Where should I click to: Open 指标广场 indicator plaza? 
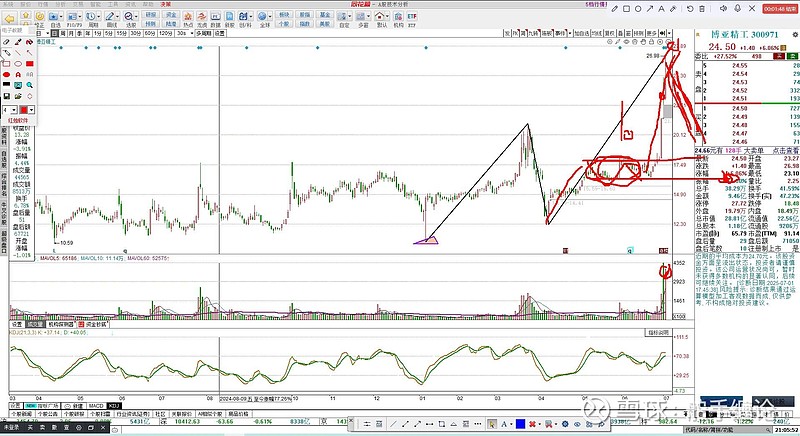(x=41, y=405)
